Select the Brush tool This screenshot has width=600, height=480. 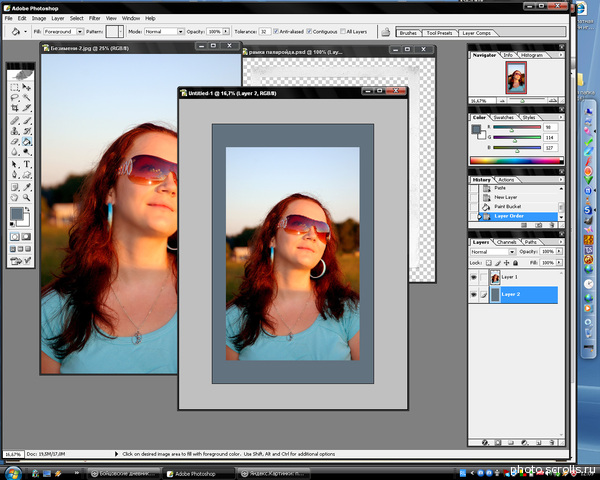26,121
